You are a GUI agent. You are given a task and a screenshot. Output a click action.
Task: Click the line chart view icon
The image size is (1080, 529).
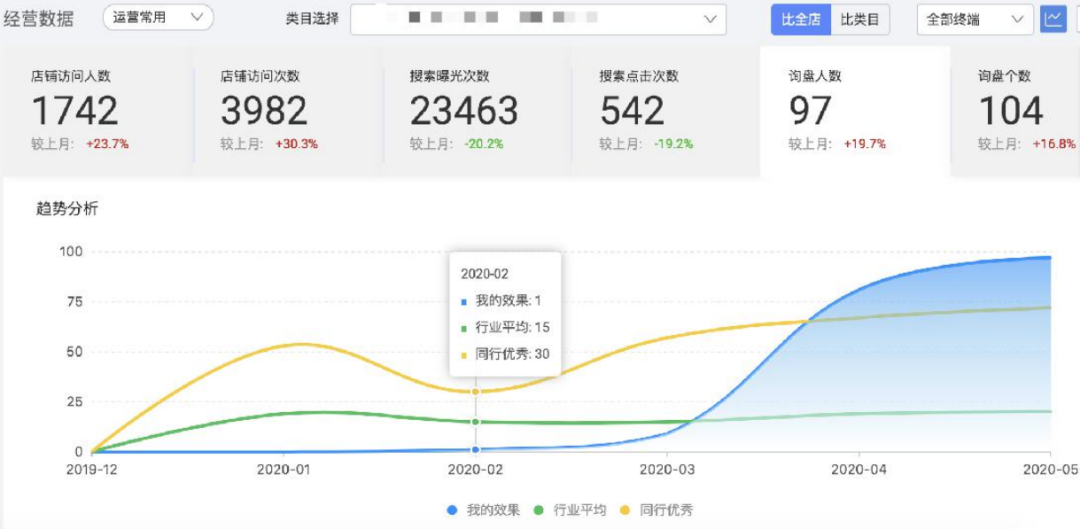click(x=1053, y=19)
